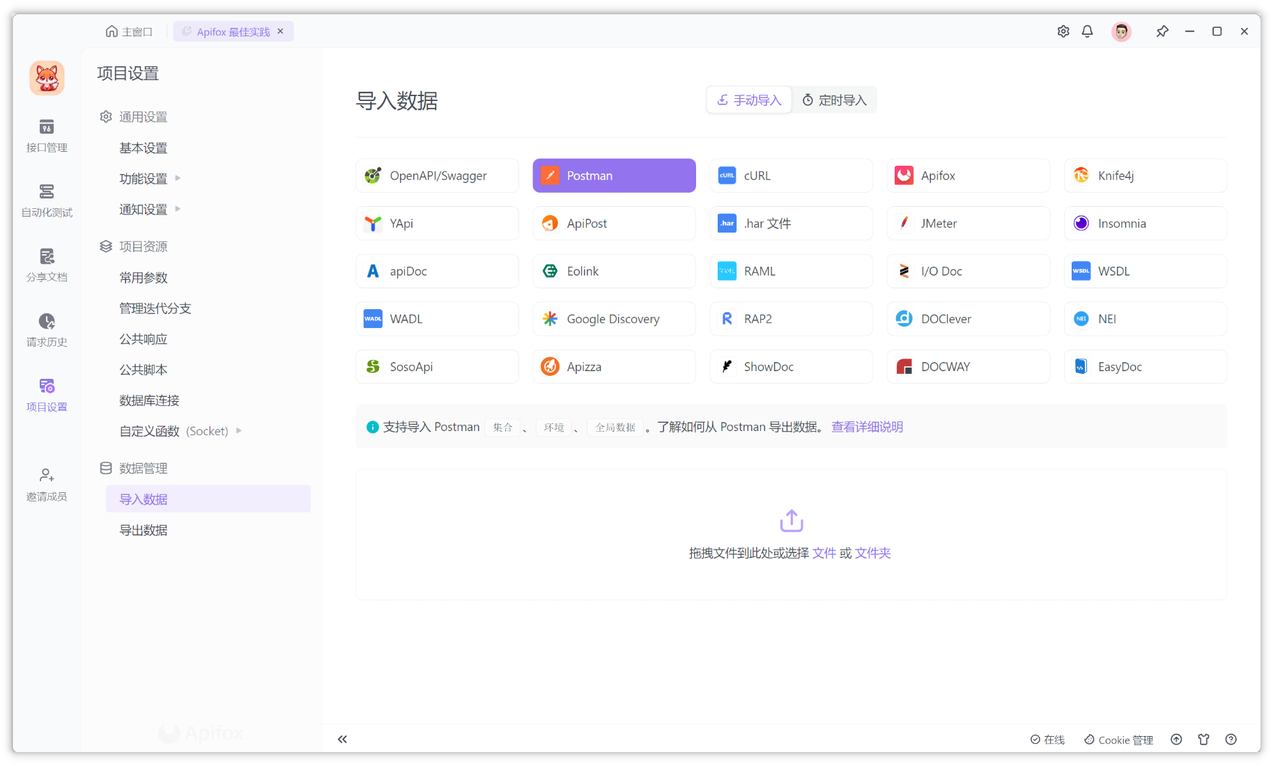Open Cookie 管理 in status bar
1280x766 pixels.
pos(1118,740)
